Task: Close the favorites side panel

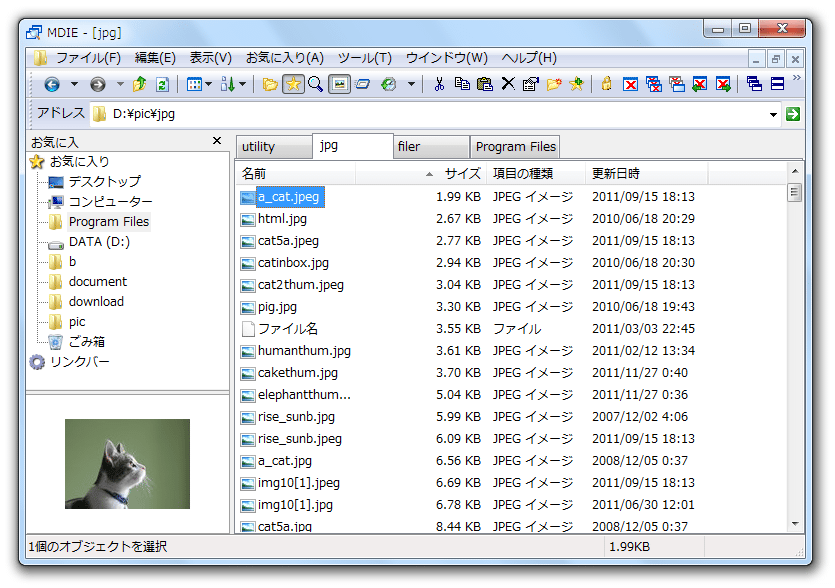Action: (217, 141)
